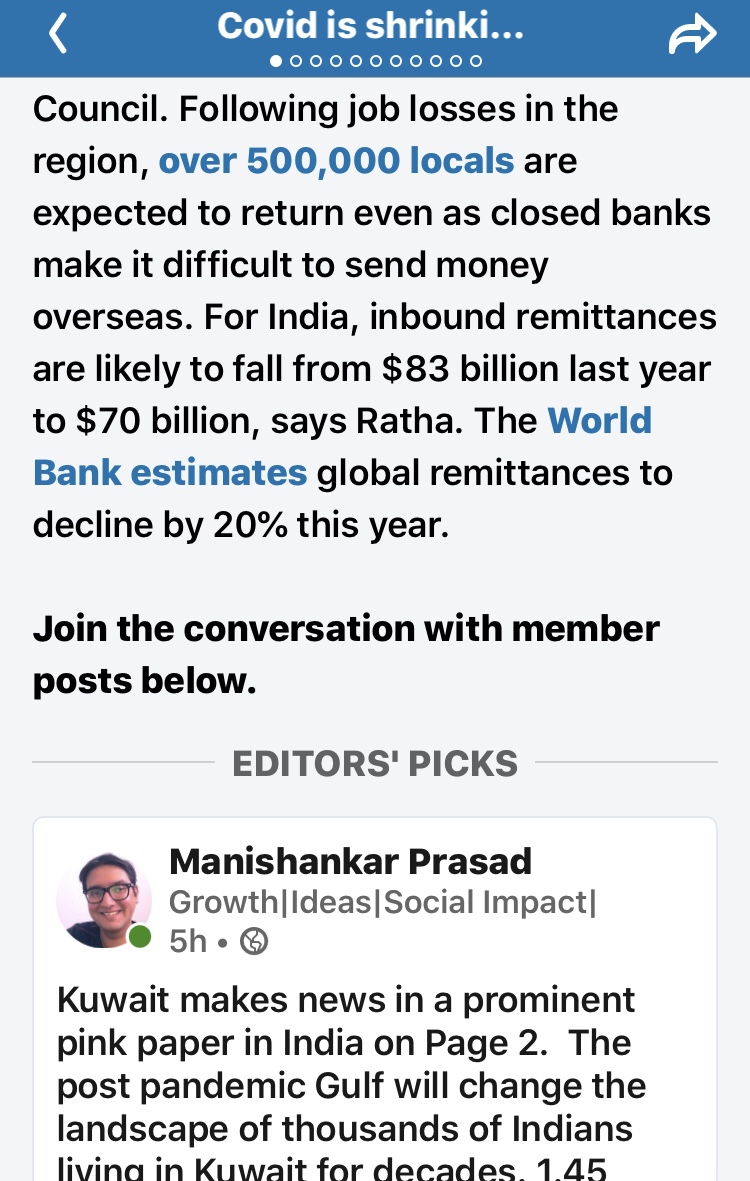Jump to the second page indicator dot
Screen dimensions: 750x1181
click(x=295, y=61)
